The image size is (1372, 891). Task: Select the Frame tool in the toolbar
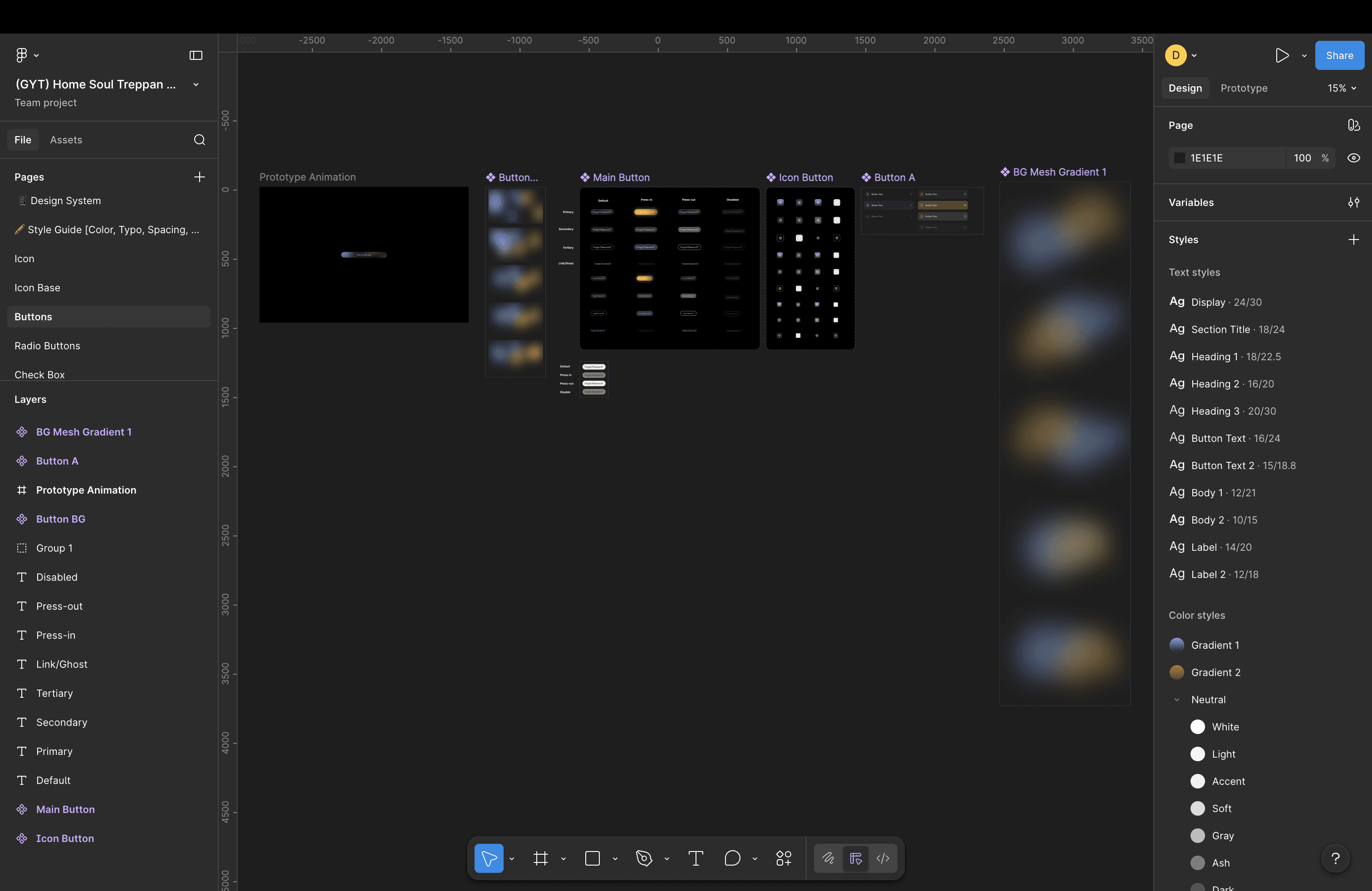540,858
